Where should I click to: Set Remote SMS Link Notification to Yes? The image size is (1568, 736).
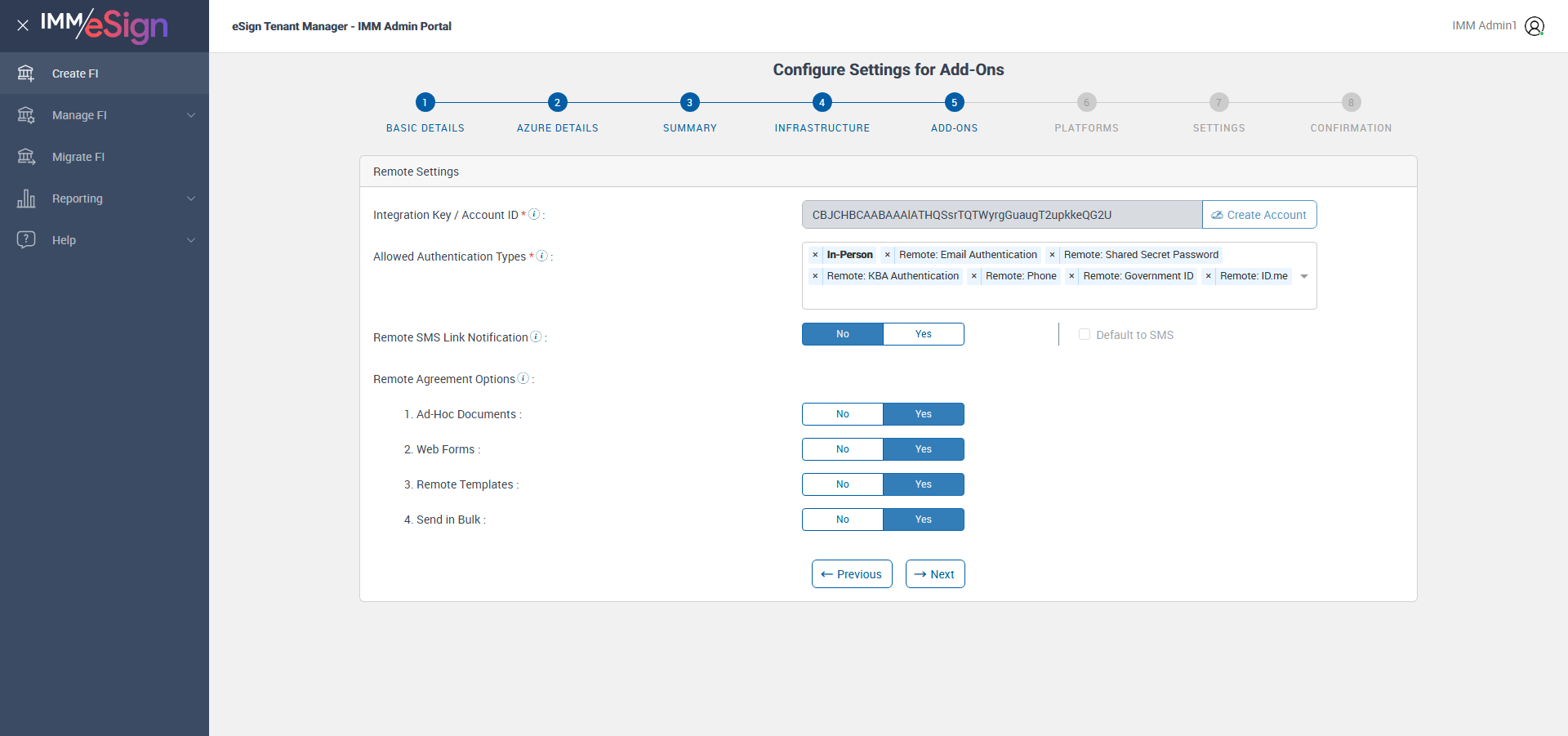click(924, 334)
